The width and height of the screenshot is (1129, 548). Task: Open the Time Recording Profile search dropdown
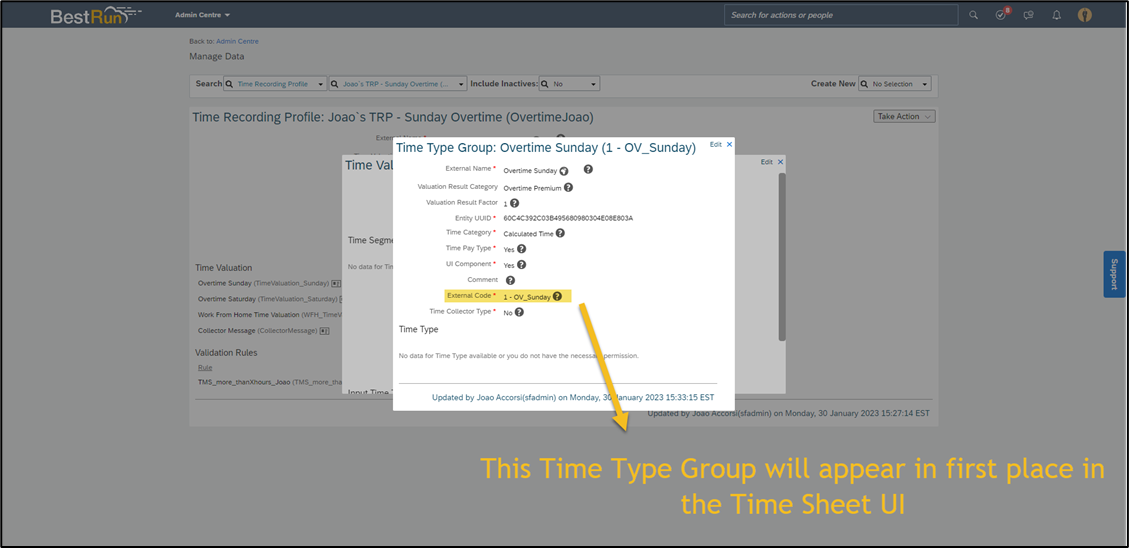pos(275,84)
